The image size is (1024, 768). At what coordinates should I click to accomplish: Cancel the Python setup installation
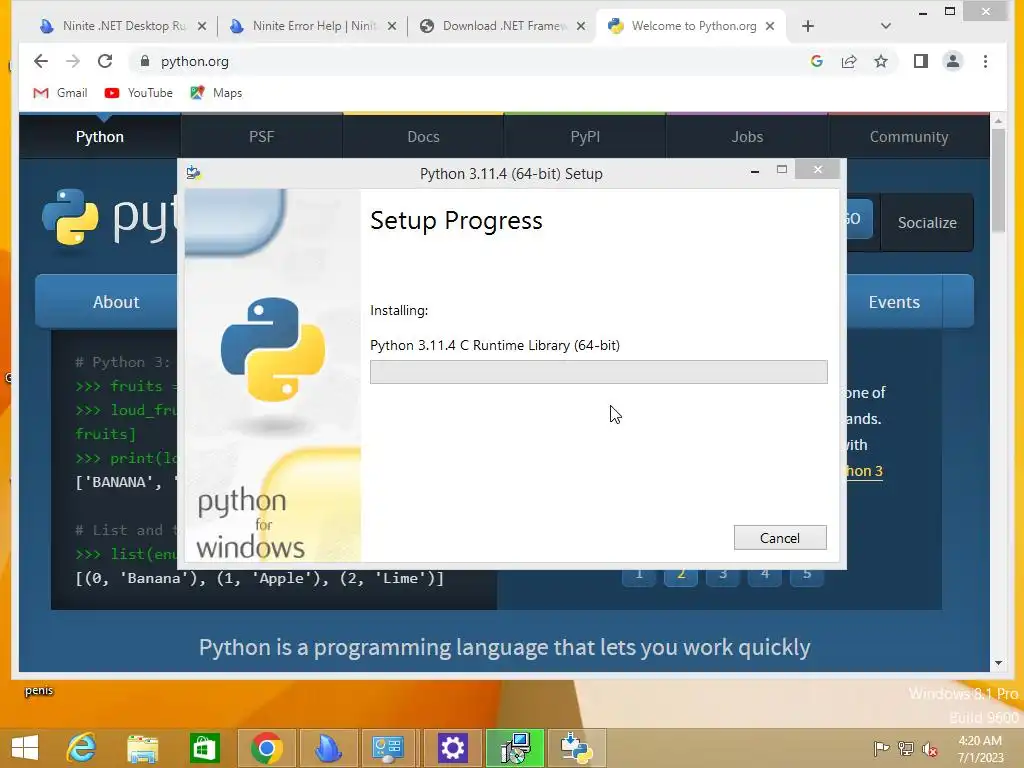pos(780,537)
